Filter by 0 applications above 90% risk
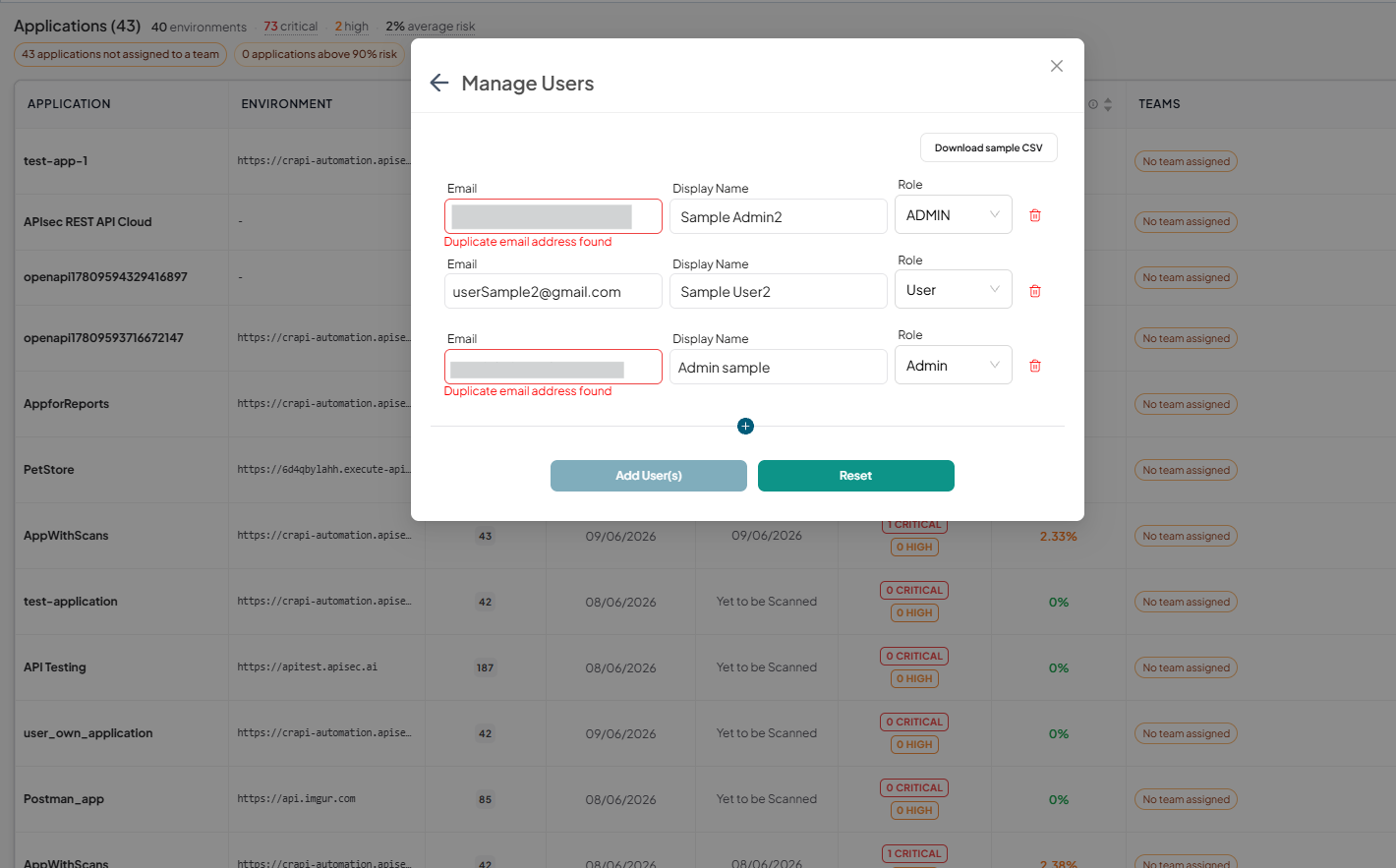The width and height of the screenshot is (1396, 868). pos(320,55)
